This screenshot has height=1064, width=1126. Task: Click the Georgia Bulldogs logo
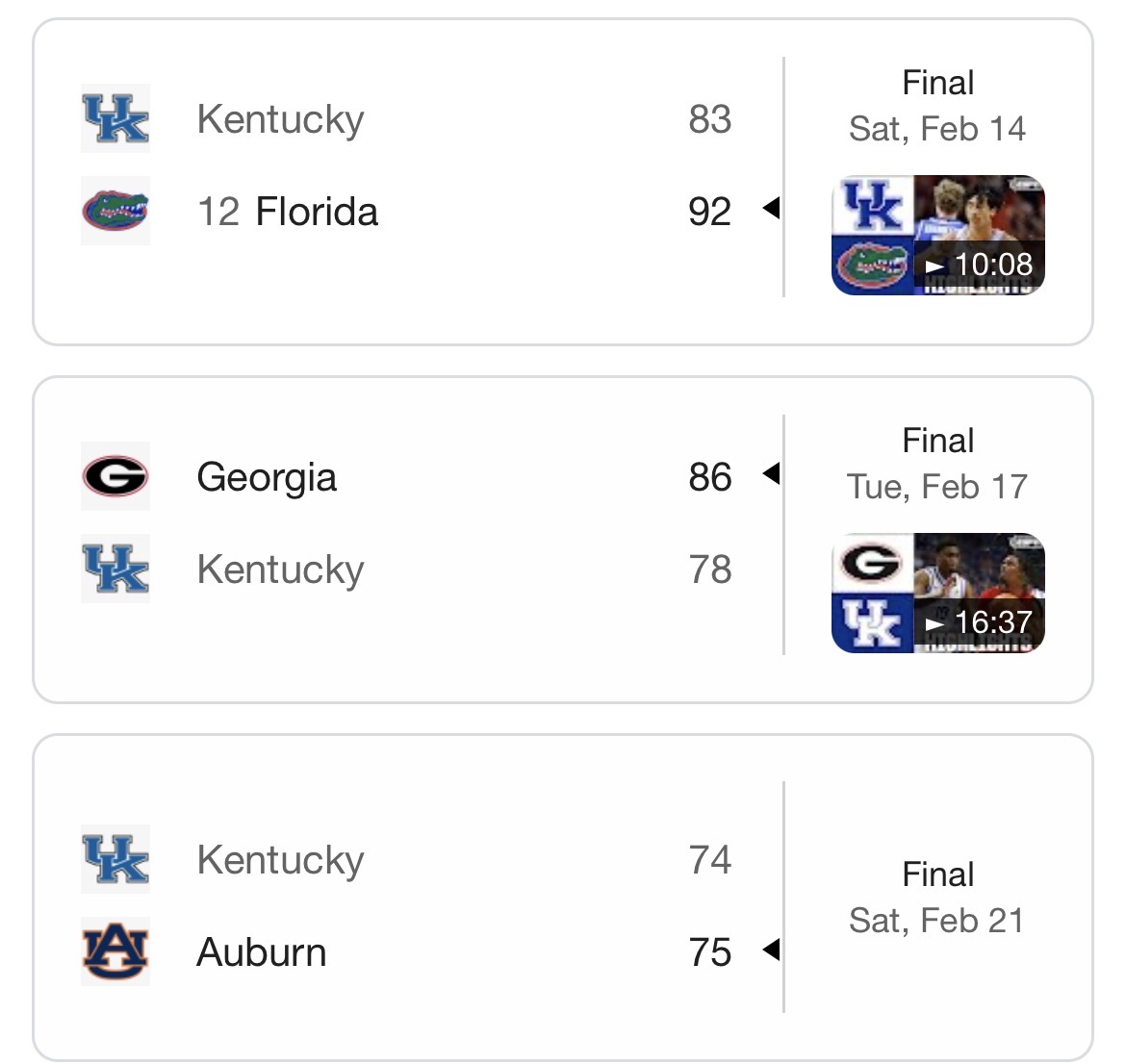click(x=115, y=476)
